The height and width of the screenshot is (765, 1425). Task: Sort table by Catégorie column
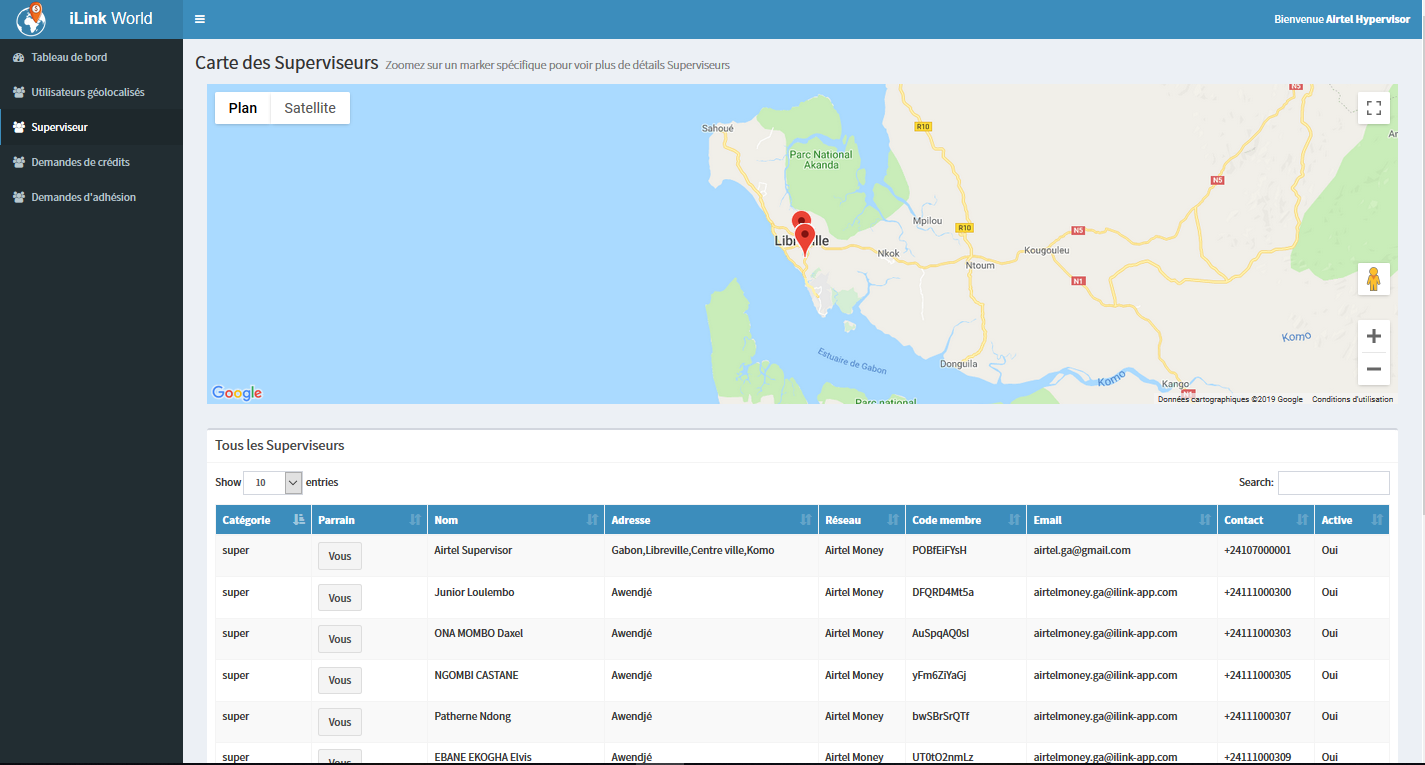click(x=263, y=520)
